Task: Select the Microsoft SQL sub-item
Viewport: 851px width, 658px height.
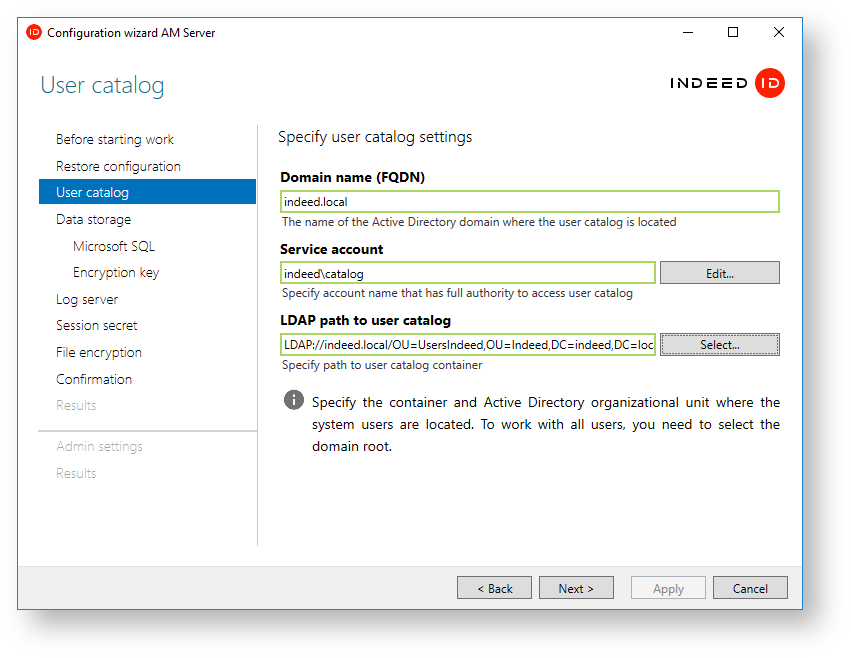Action: 114,246
